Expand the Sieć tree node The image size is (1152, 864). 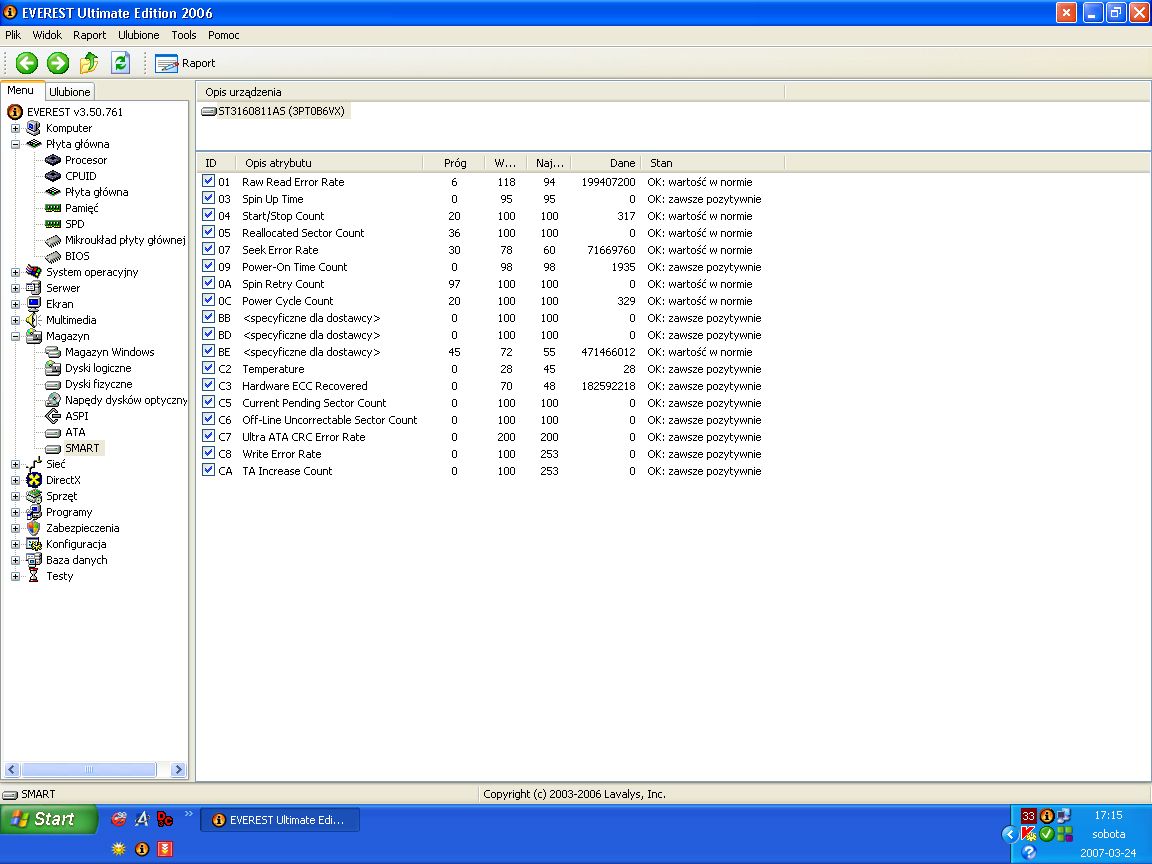15,464
